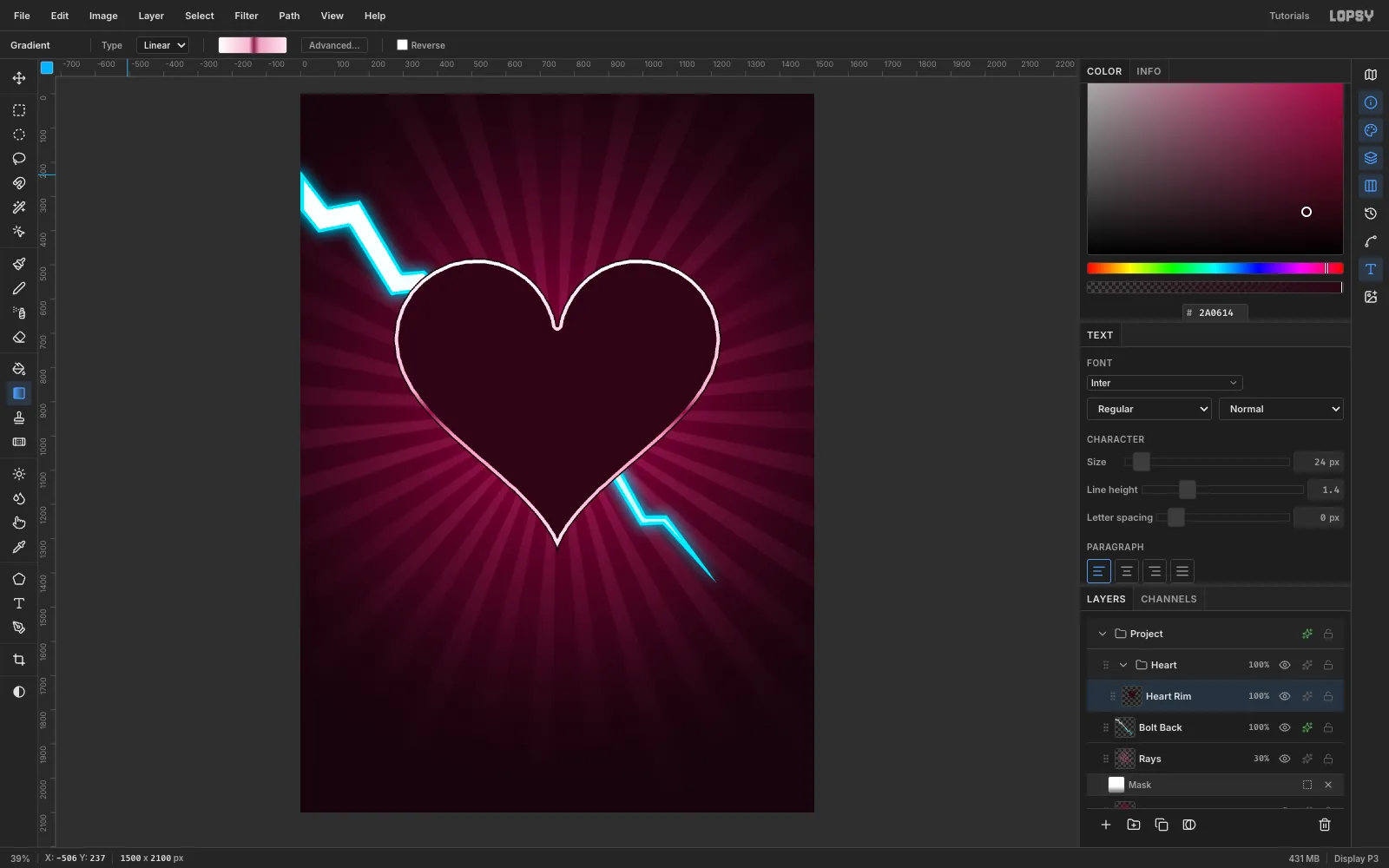Toggle the Layers panel icon in sidebar

[1371, 158]
